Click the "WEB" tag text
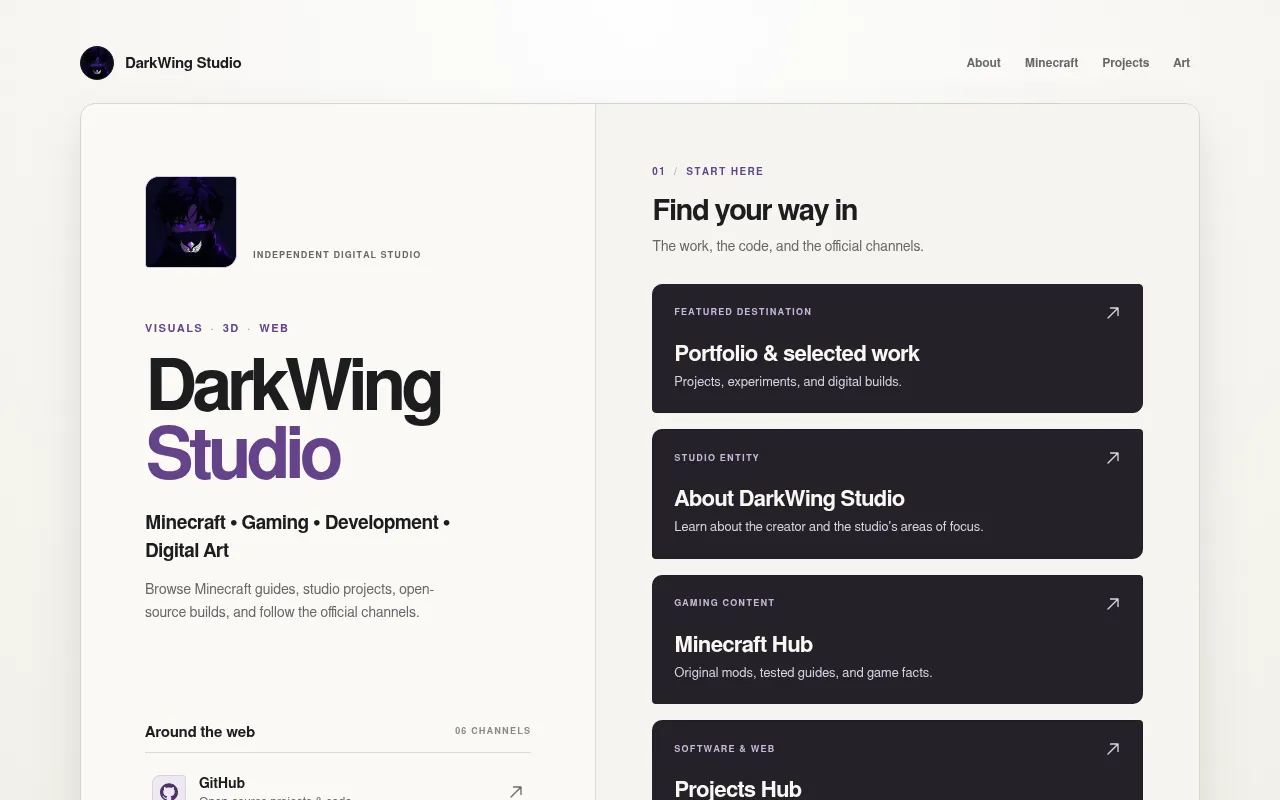1280x800 pixels. 274,328
